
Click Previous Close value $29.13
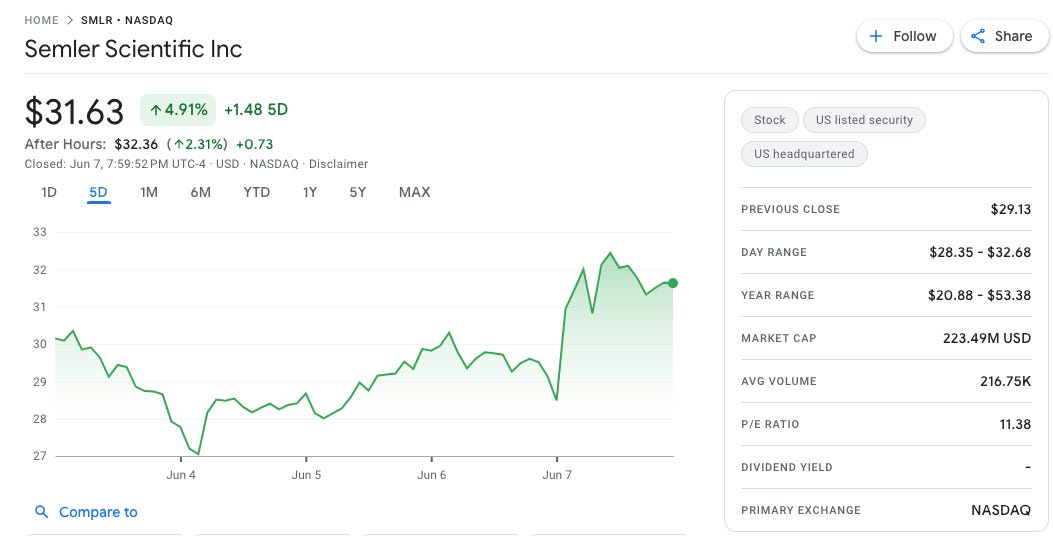[1011, 209]
